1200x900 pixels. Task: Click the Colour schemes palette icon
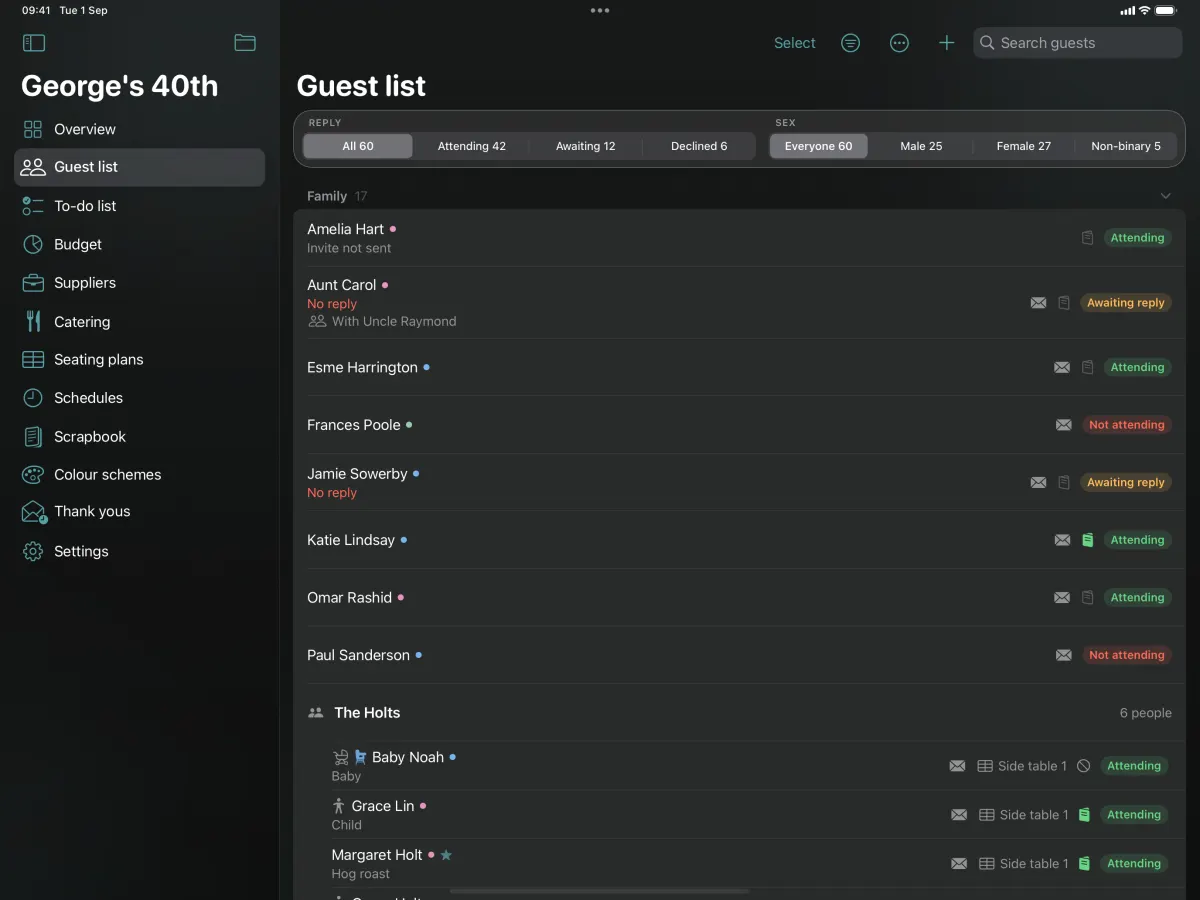point(33,475)
